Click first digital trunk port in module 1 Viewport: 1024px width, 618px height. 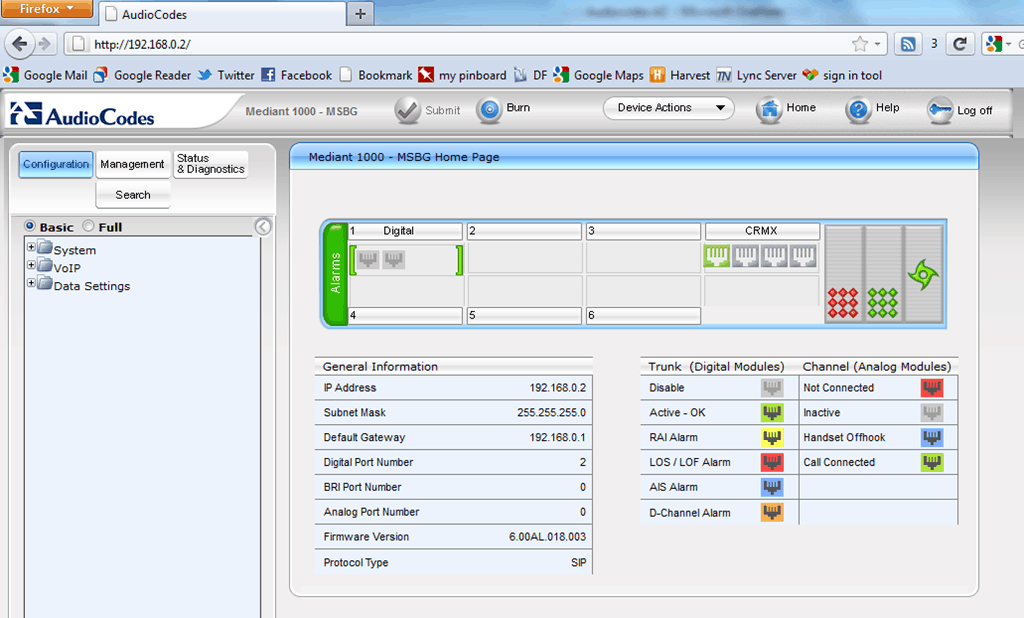tap(368, 259)
